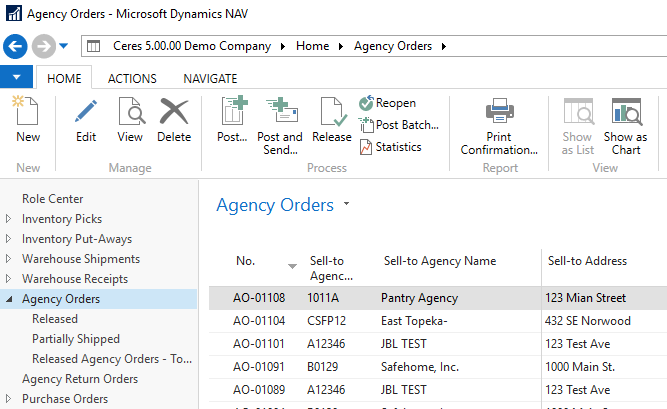Click Ceres 5.00.00 Demo Company breadcrumb
This screenshot has height=409, width=667.
point(192,46)
